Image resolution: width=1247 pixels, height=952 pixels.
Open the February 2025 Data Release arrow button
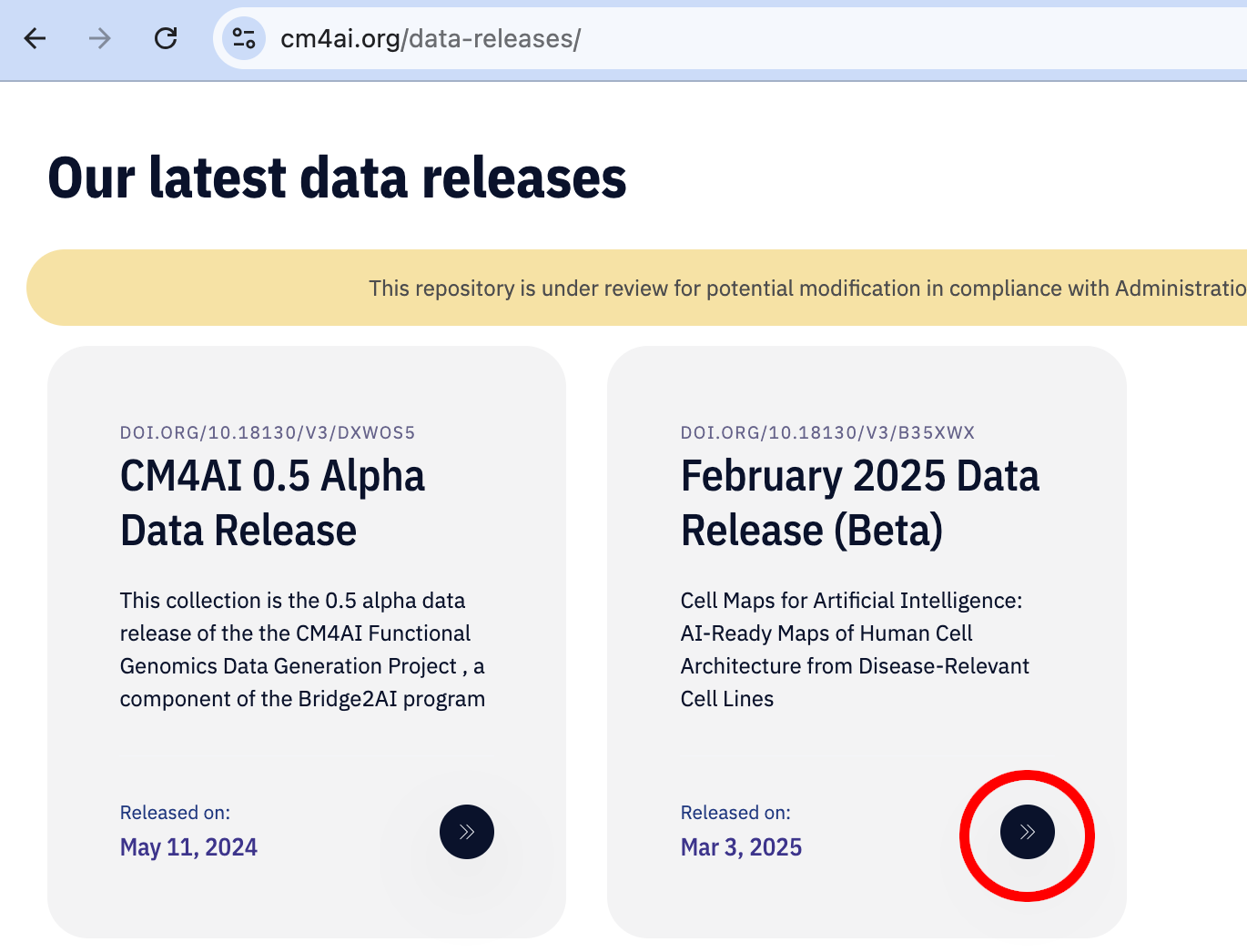tap(1028, 832)
